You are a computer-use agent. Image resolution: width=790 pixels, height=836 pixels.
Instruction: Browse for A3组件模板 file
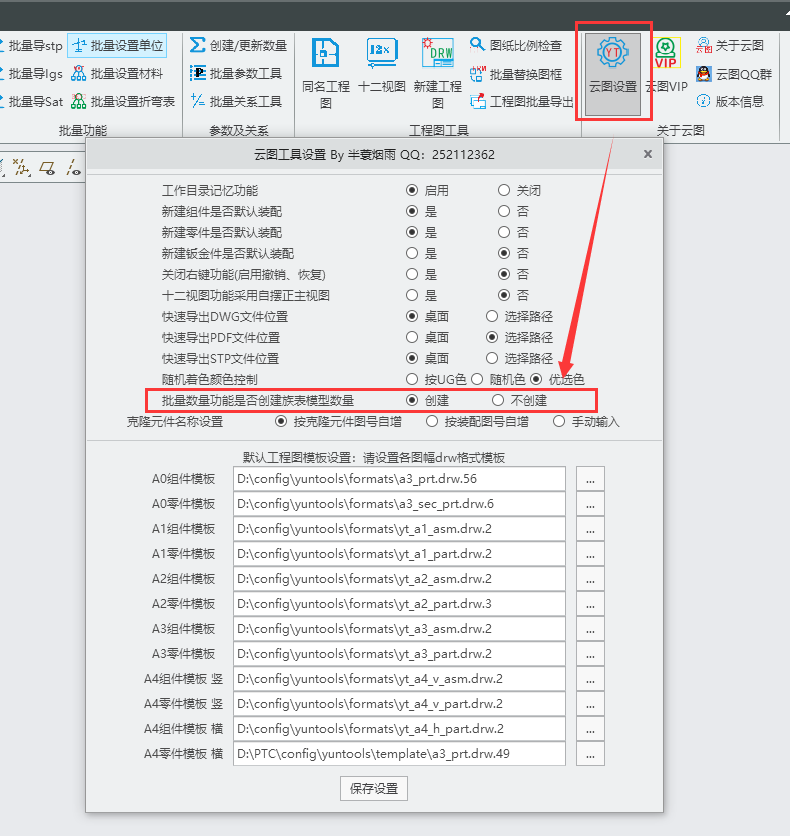(590, 629)
